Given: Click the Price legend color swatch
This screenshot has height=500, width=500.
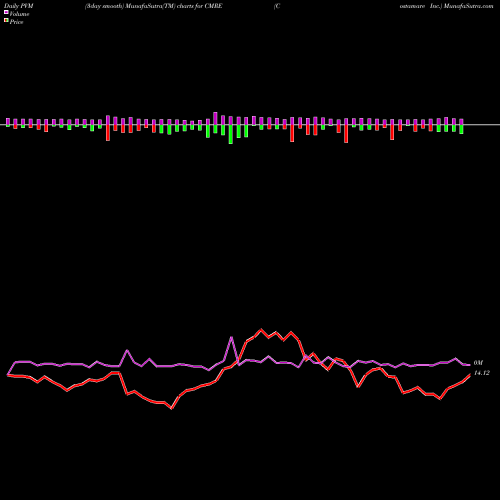Looking at the screenshot, I should 6,21.
